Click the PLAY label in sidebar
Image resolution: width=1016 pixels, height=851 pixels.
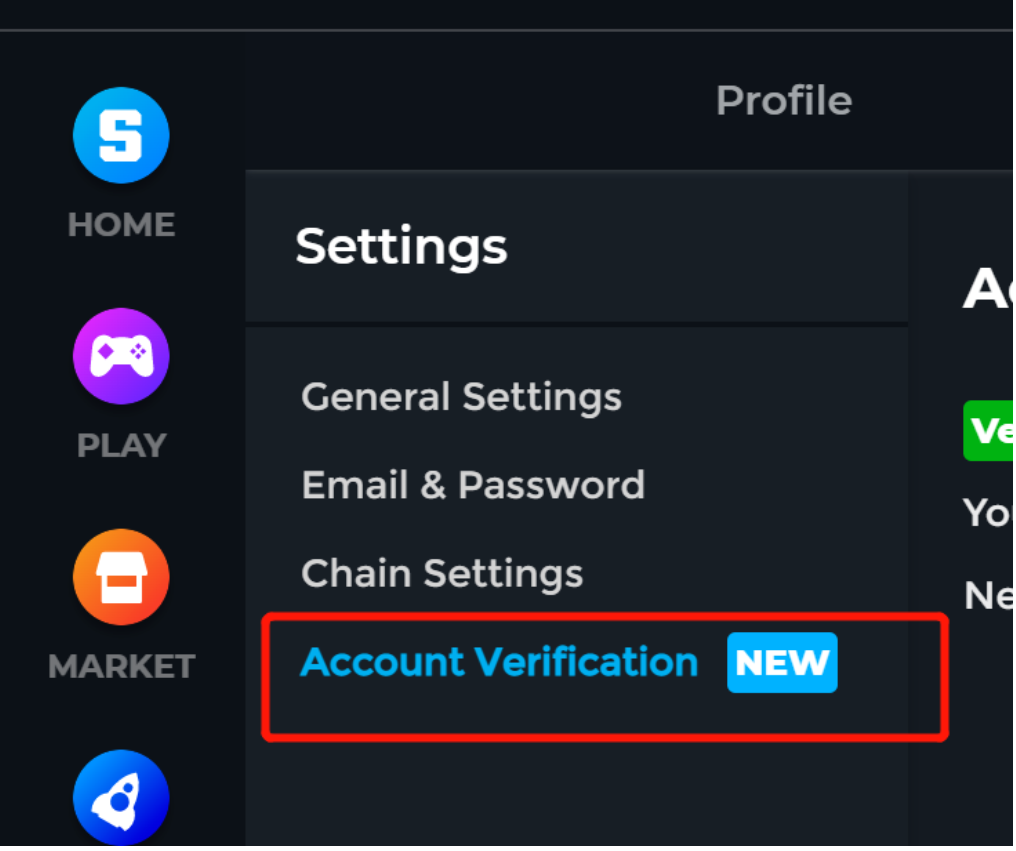pyautogui.click(x=121, y=445)
